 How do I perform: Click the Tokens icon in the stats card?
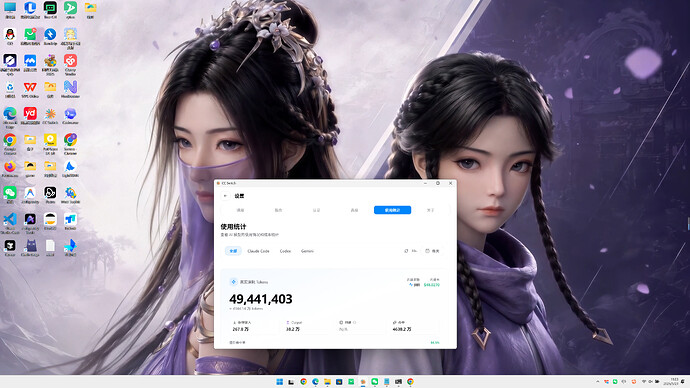coord(233,282)
